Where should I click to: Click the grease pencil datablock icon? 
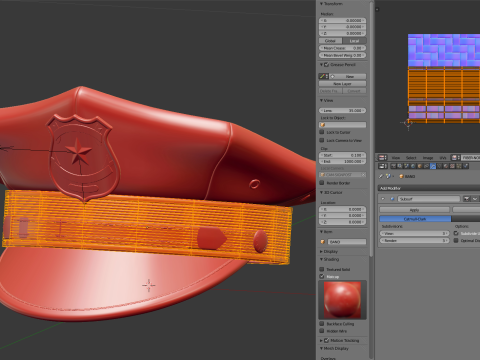[324, 76]
